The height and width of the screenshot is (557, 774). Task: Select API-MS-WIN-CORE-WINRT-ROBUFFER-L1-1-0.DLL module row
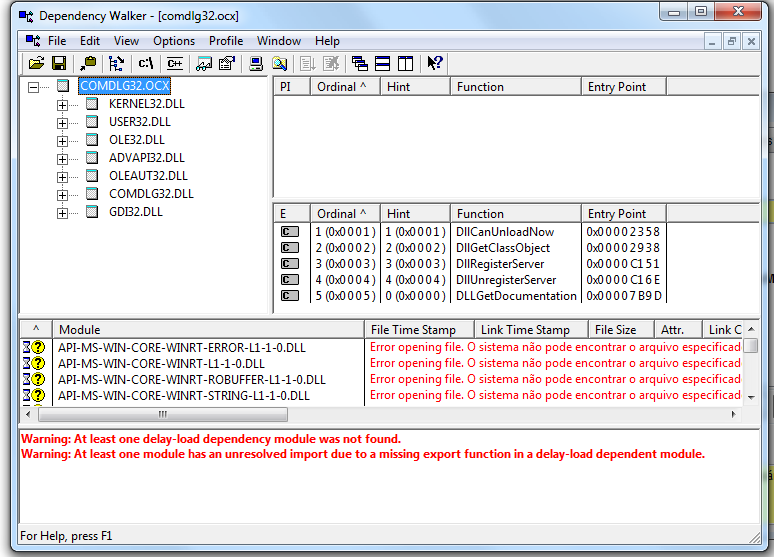tap(381, 380)
